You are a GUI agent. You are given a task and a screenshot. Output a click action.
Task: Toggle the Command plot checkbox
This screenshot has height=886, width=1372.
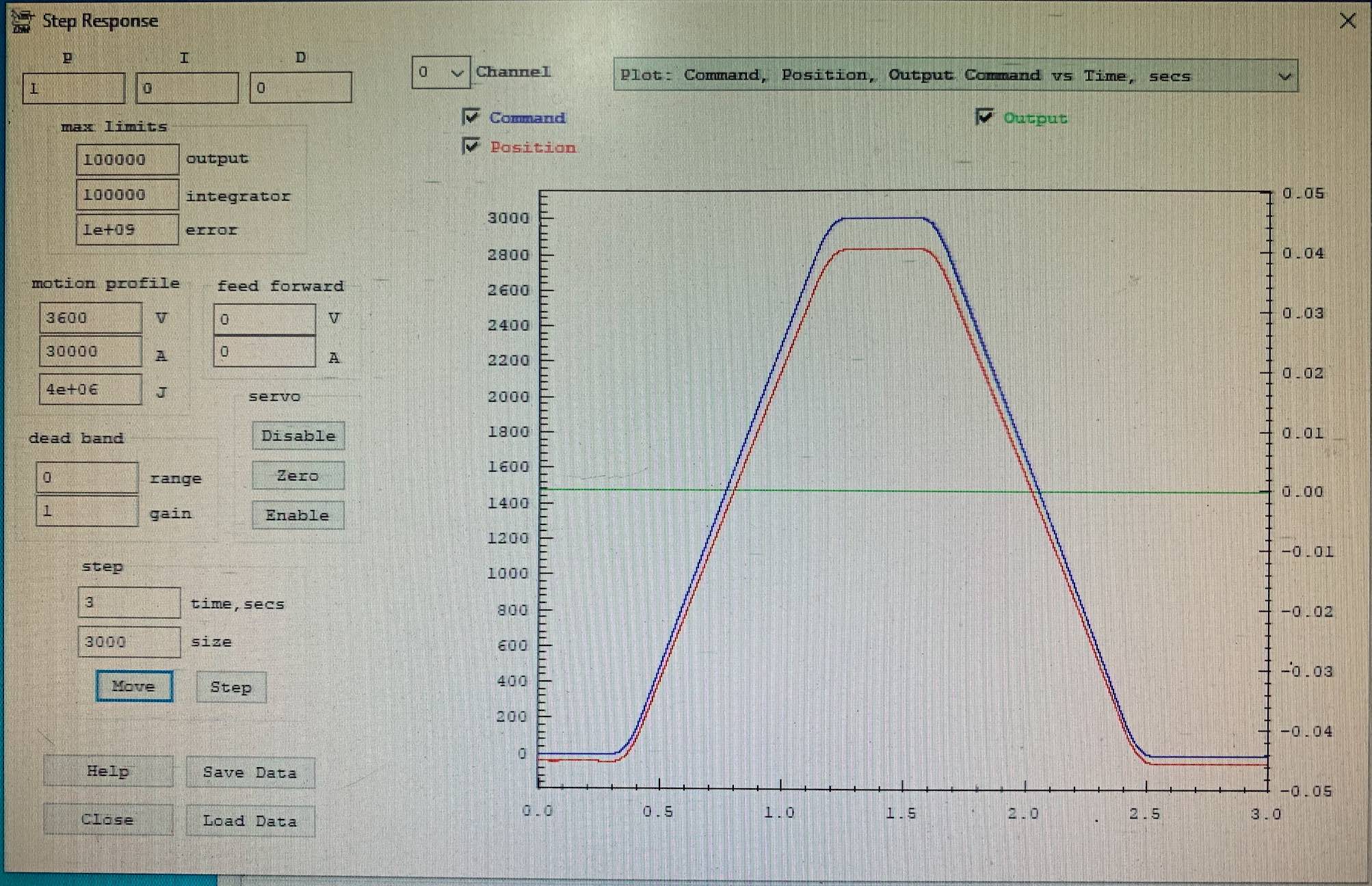tap(471, 117)
